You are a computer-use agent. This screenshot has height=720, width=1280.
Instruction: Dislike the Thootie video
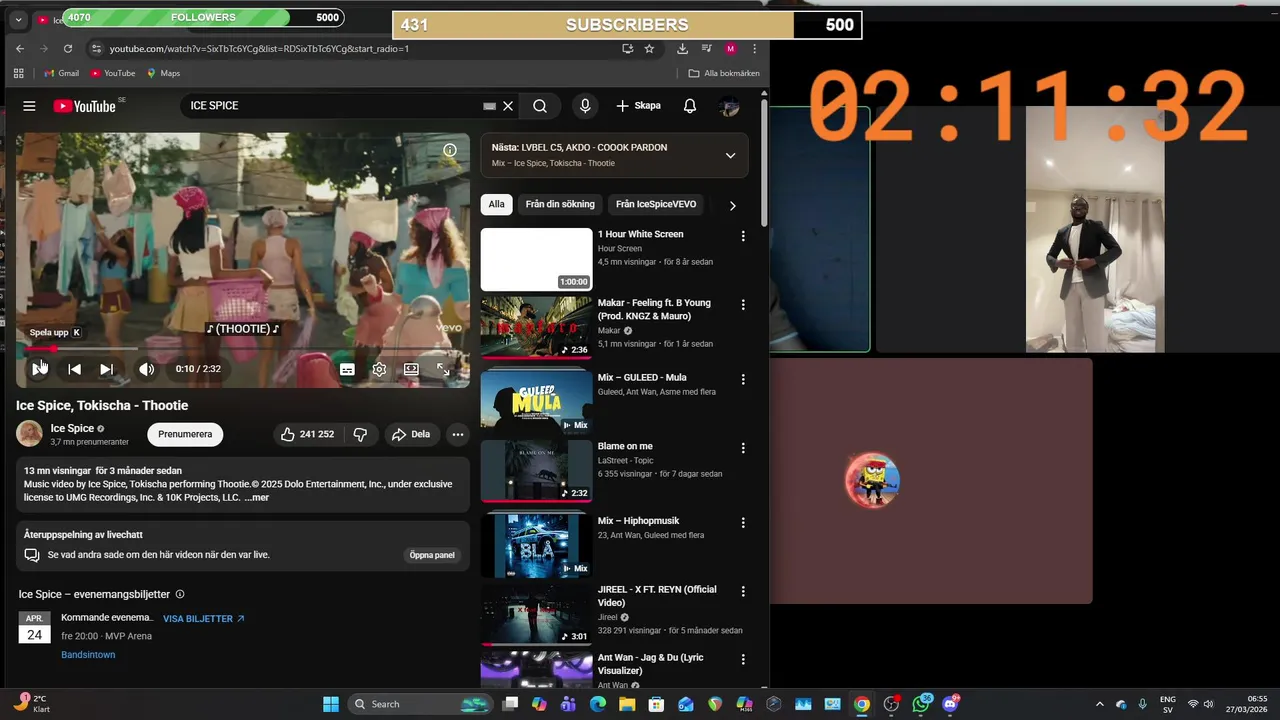click(x=360, y=434)
